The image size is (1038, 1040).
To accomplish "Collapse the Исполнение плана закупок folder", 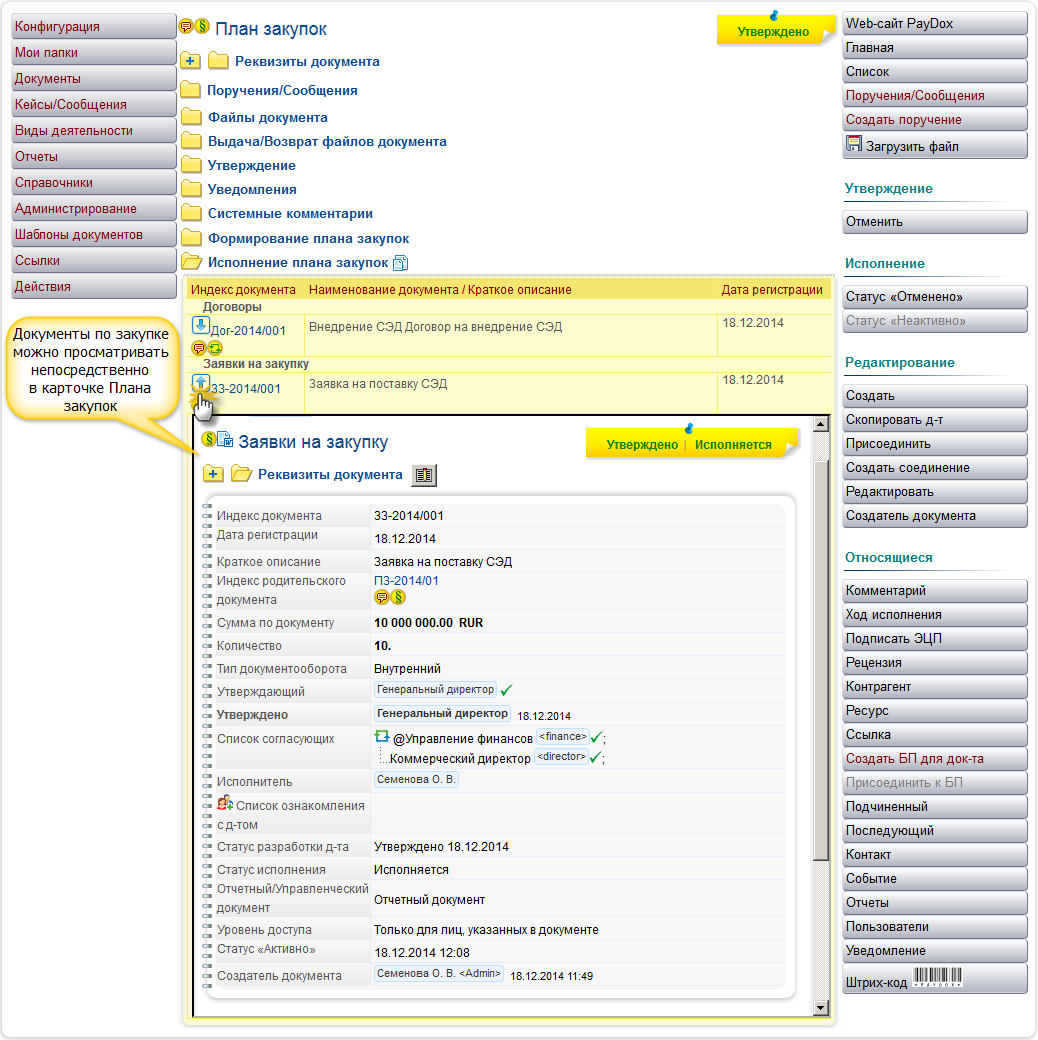I will point(191,263).
